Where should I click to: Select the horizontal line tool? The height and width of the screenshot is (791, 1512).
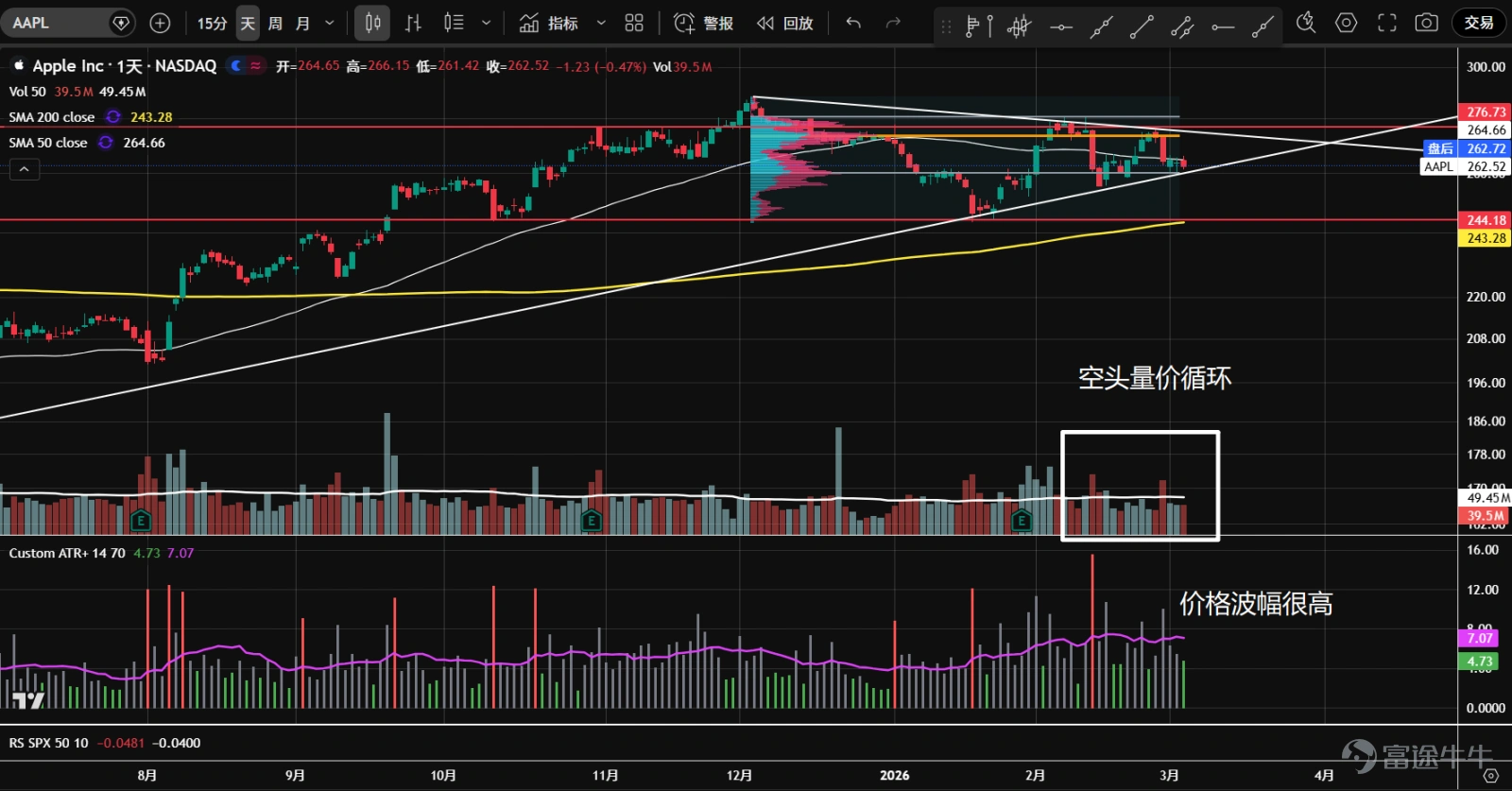coord(1061,26)
